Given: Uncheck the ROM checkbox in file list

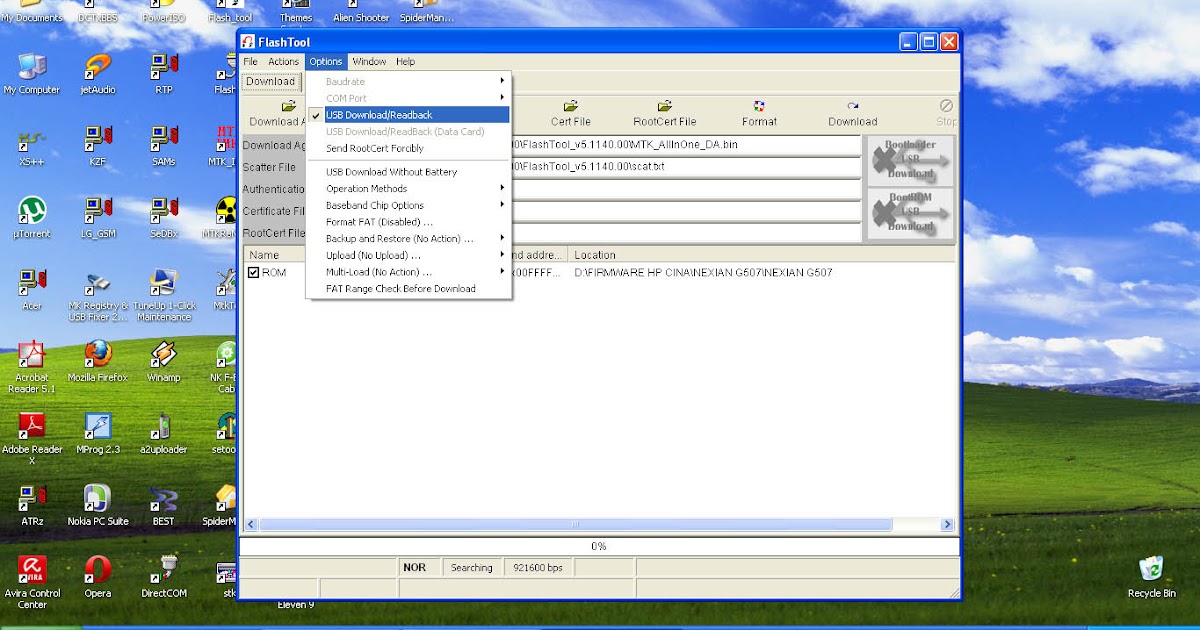Looking at the screenshot, I should pyautogui.click(x=254, y=272).
